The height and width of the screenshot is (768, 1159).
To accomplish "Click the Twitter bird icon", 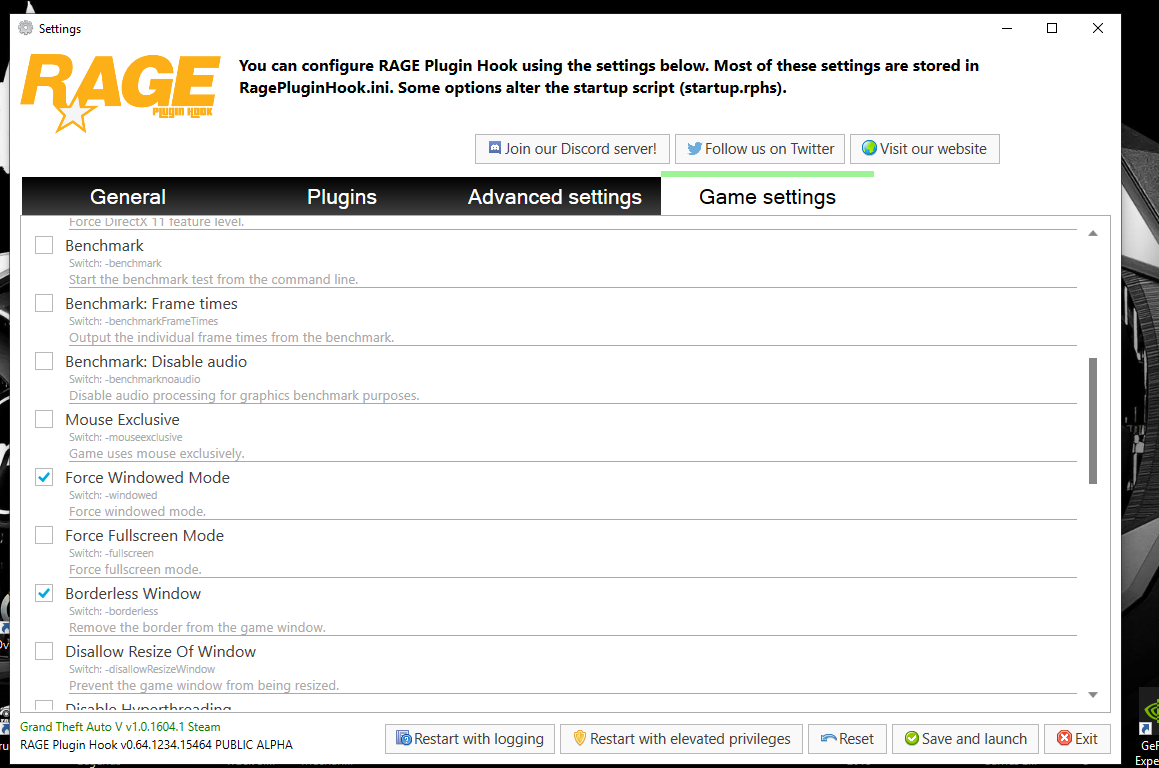I will [x=694, y=149].
